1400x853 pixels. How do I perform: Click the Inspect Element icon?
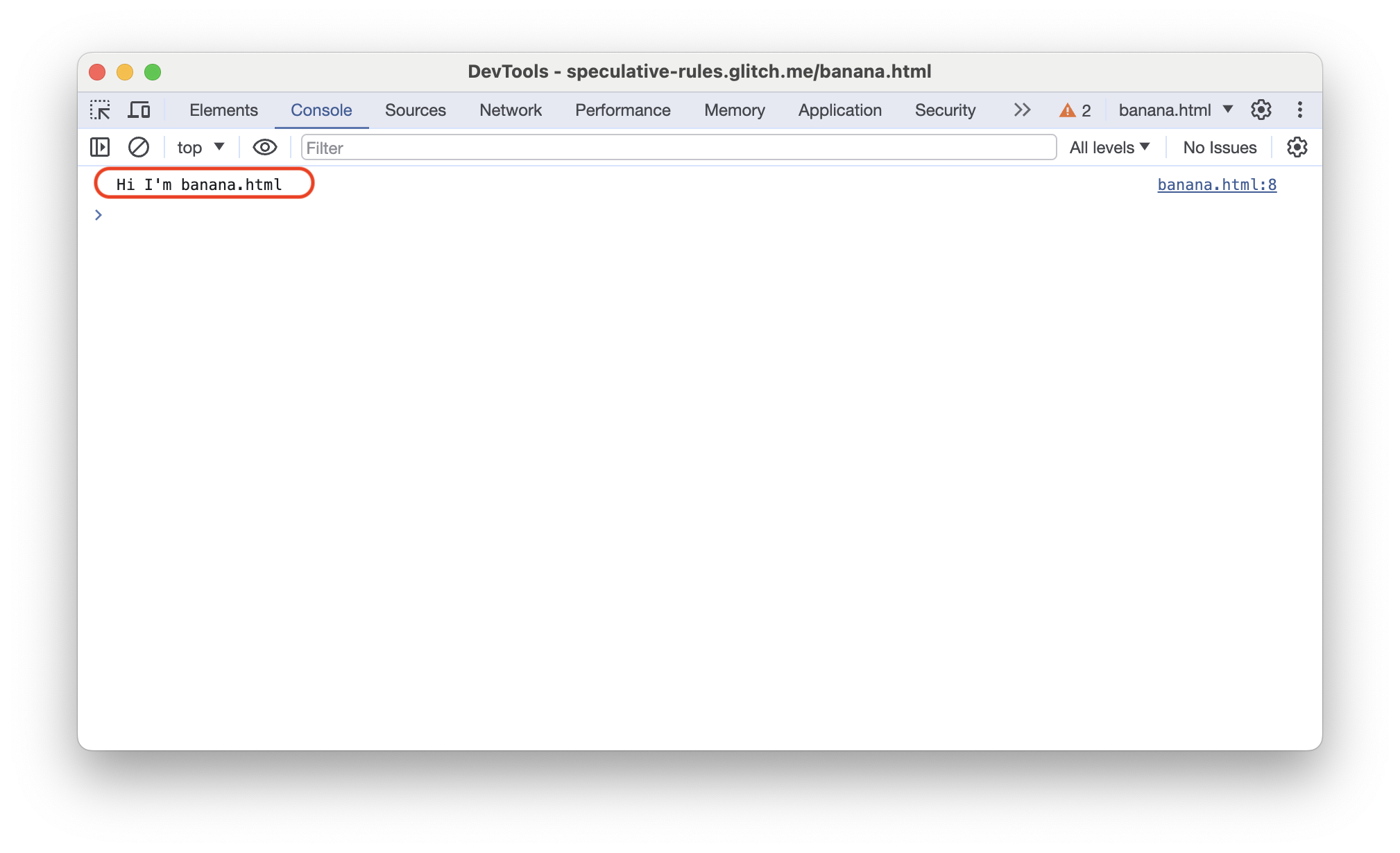click(100, 110)
